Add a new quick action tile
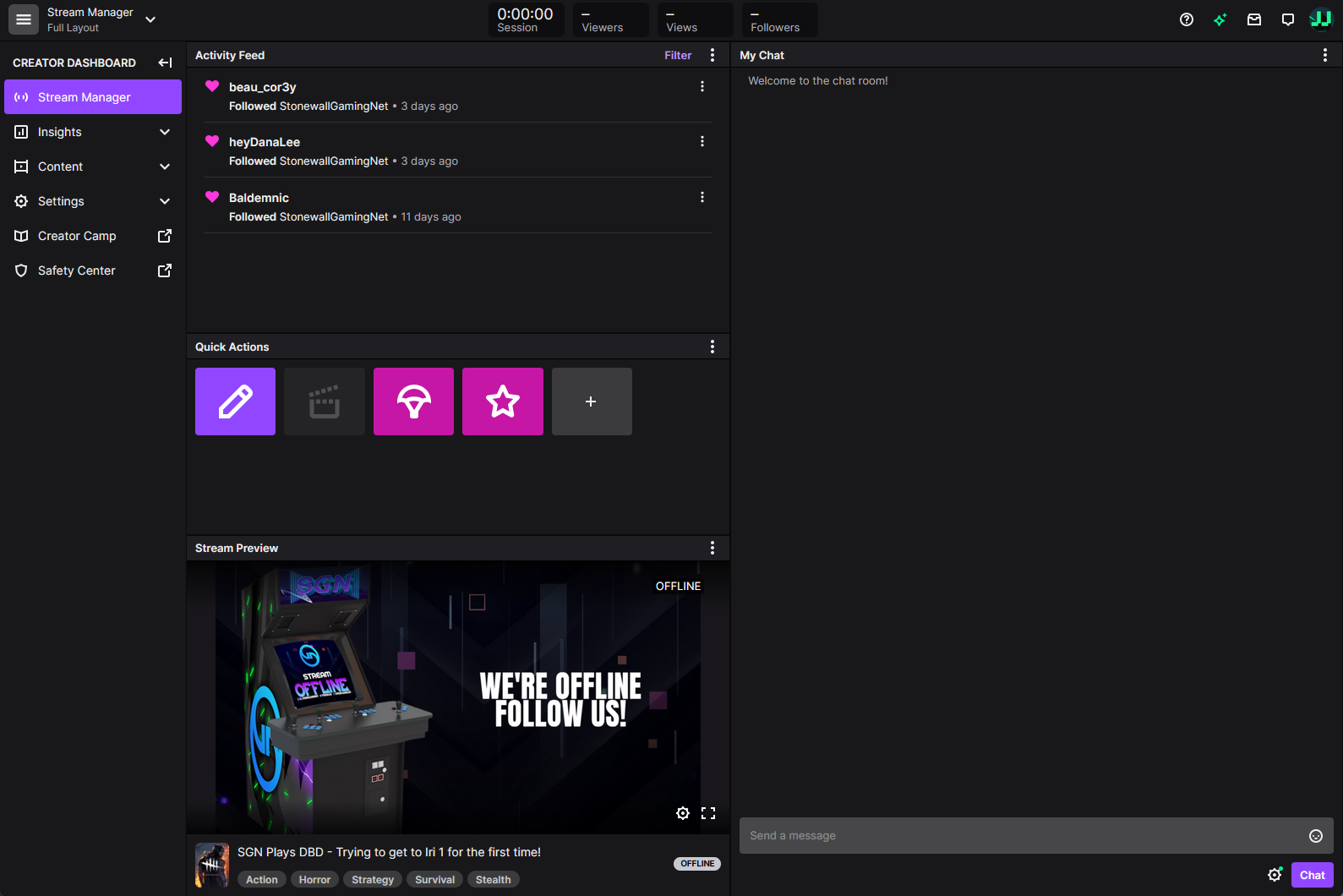The height and width of the screenshot is (896, 1343). (592, 402)
